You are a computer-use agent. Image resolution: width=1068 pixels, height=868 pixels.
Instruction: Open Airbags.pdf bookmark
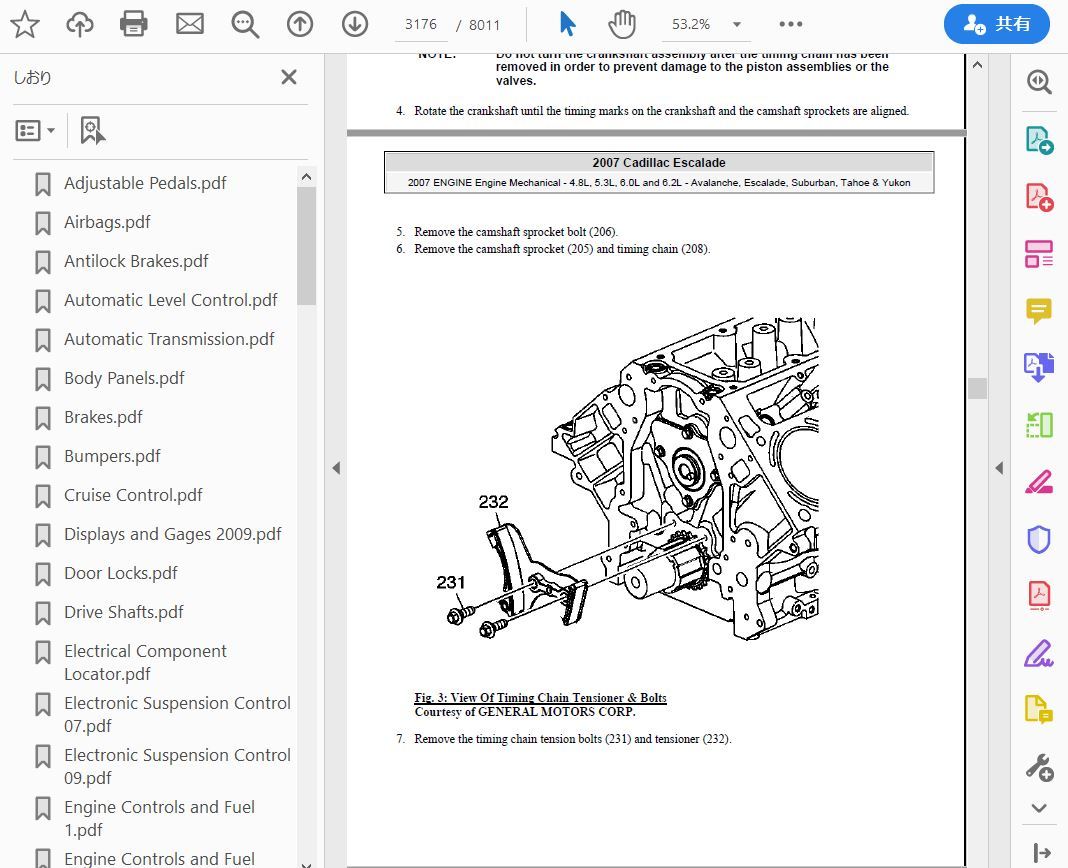[x=107, y=222]
